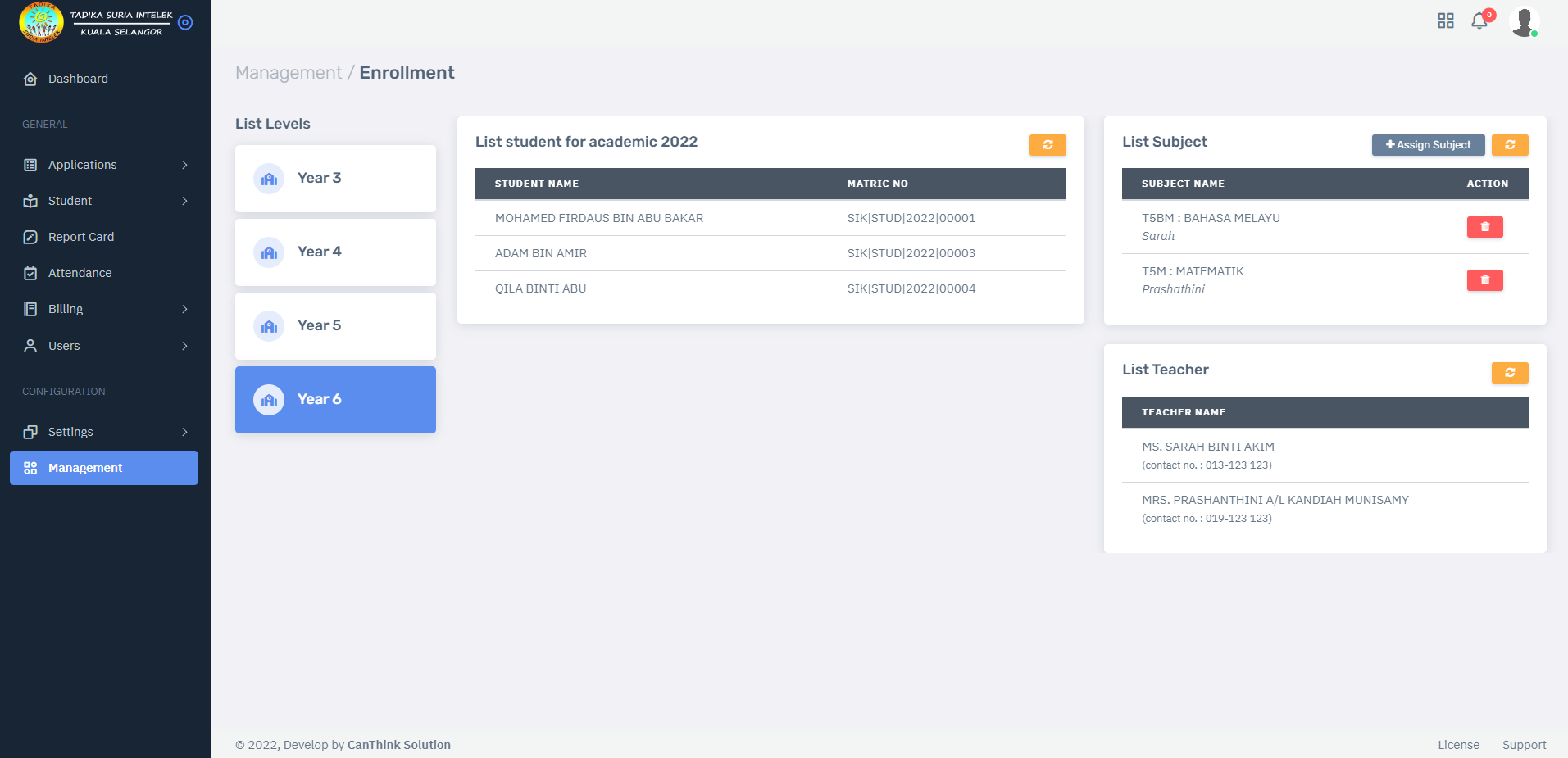Image resolution: width=1568 pixels, height=758 pixels.
Task: Refresh the List Teacher panel
Action: (x=1509, y=373)
